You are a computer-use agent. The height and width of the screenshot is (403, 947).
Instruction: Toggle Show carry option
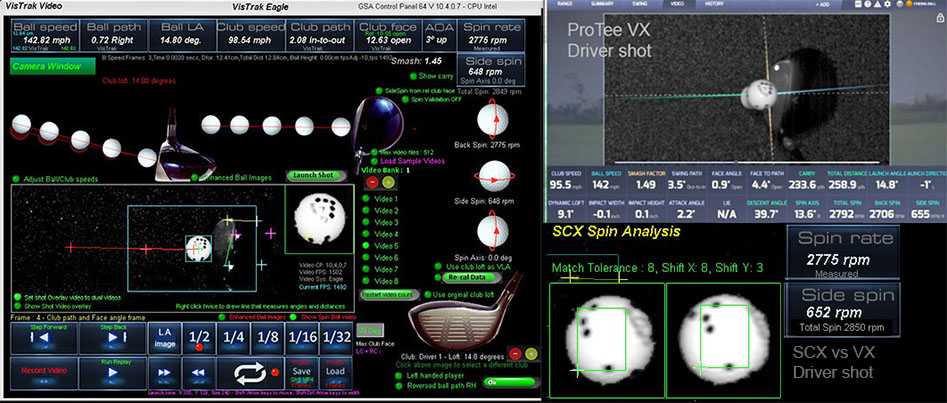413,76
